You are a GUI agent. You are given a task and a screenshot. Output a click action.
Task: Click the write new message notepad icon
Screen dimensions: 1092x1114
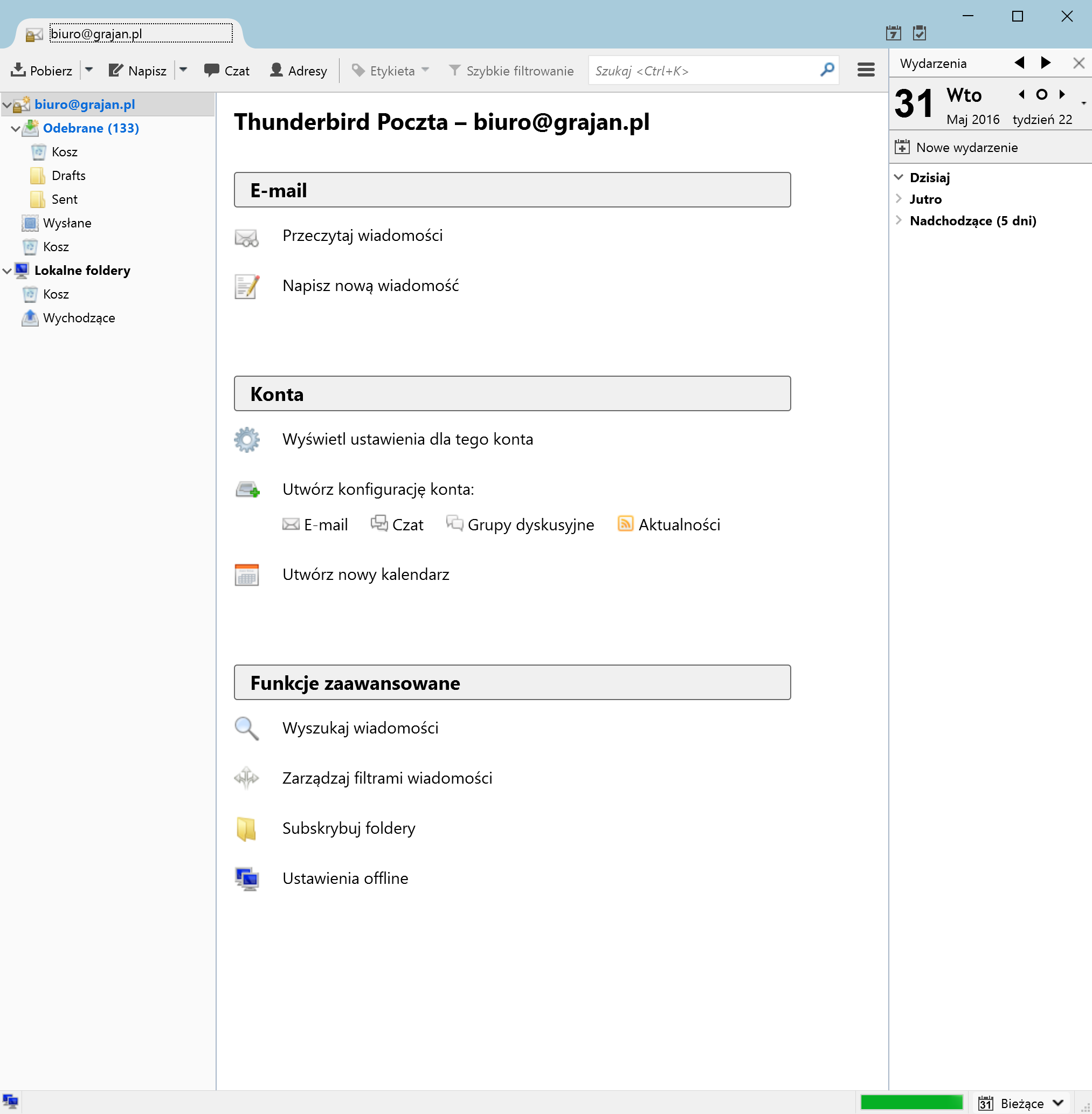click(x=247, y=287)
